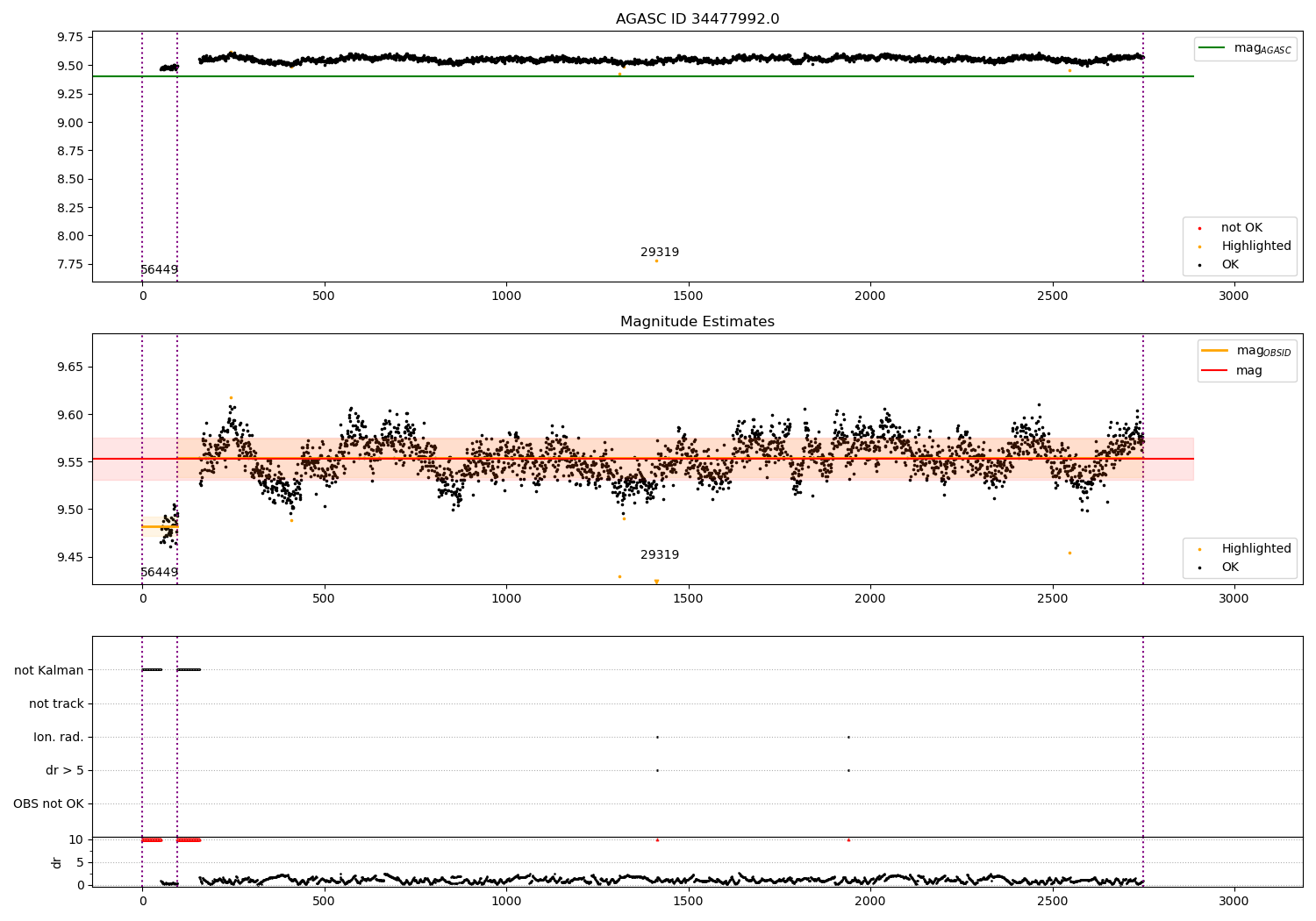Viewport: 1316px width, 921px height.
Task: Click the title 'AGASC ID 34477992.0'
Action: [697, 19]
